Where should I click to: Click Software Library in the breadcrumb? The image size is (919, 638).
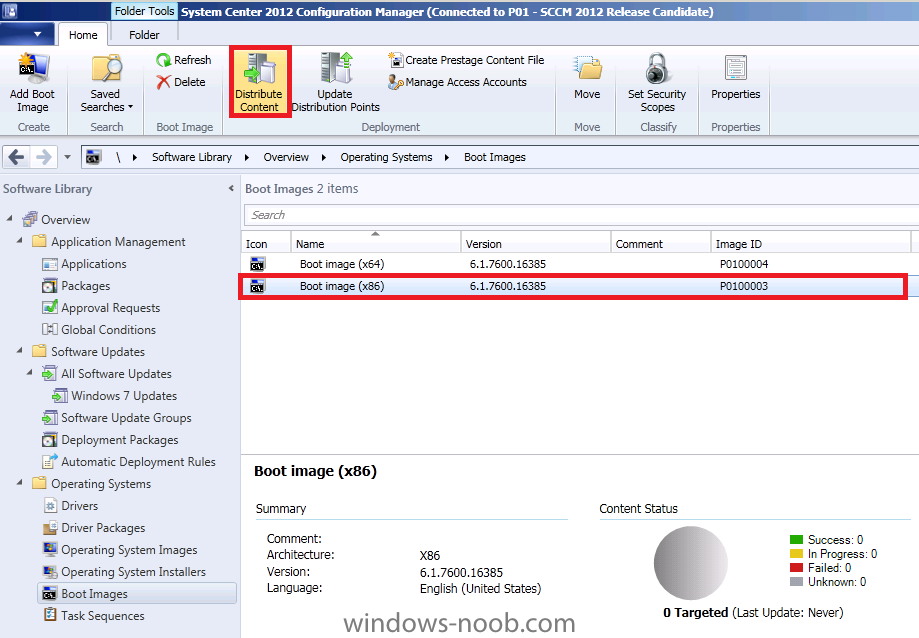pos(192,157)
